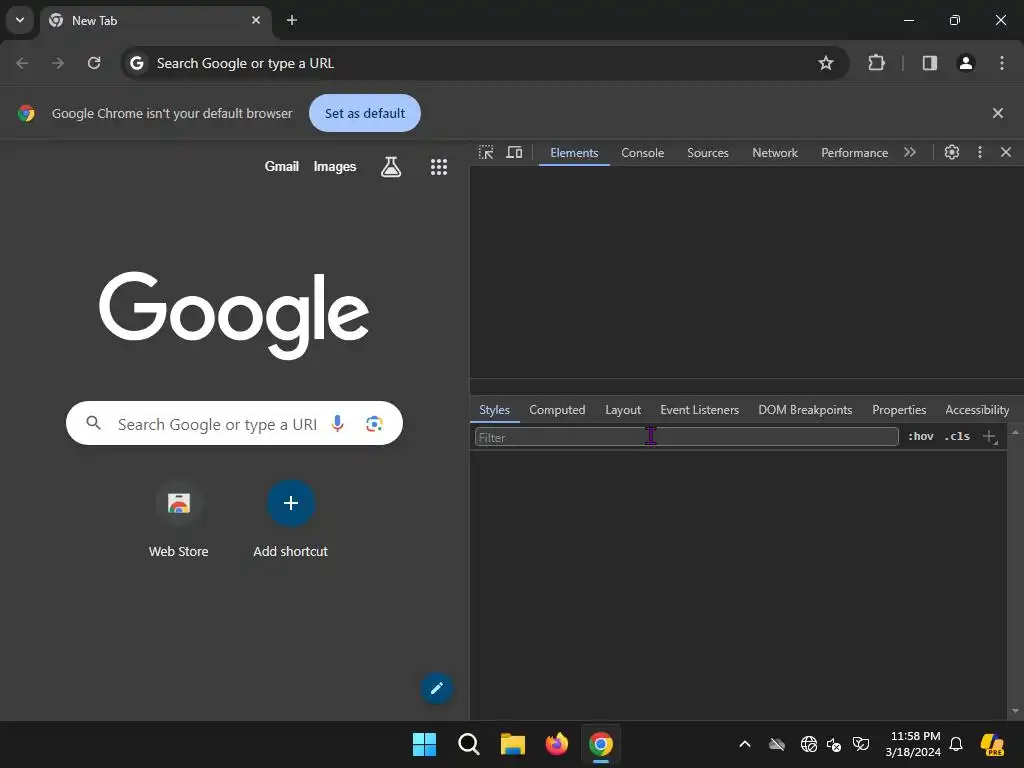Dismiss the default browser info bar
Viewport: 1024px width, 768px height.
[x=998, y=113]
